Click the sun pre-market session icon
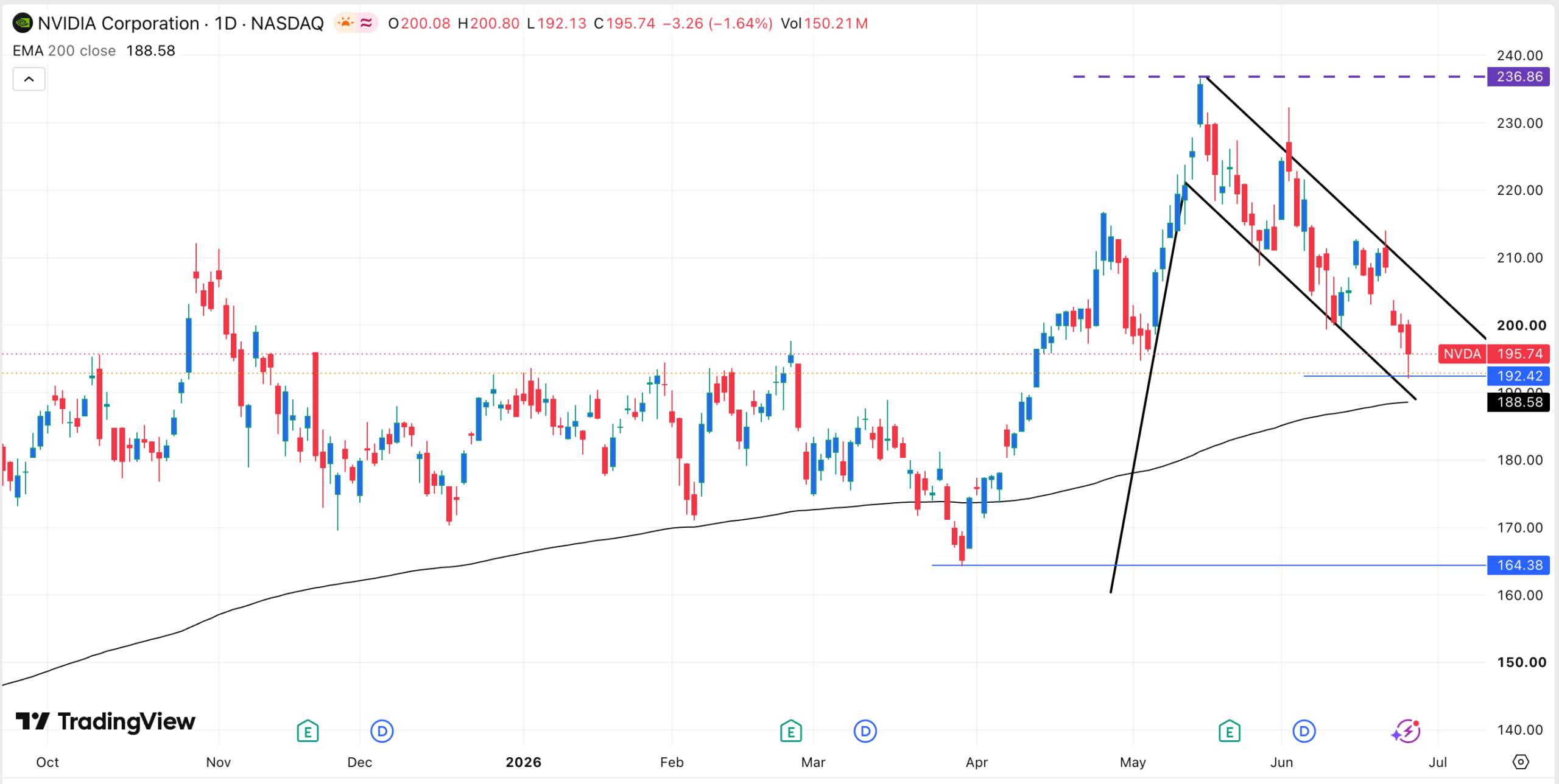This screenshot has height=784, width=1559. pyautogui.click(x=346, y=23)
